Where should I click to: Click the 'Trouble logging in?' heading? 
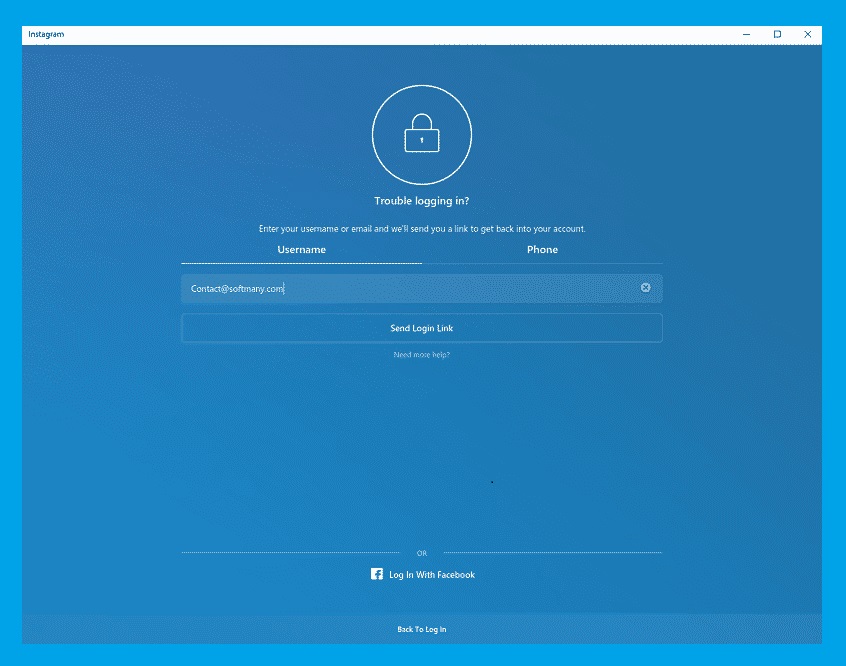422,201
